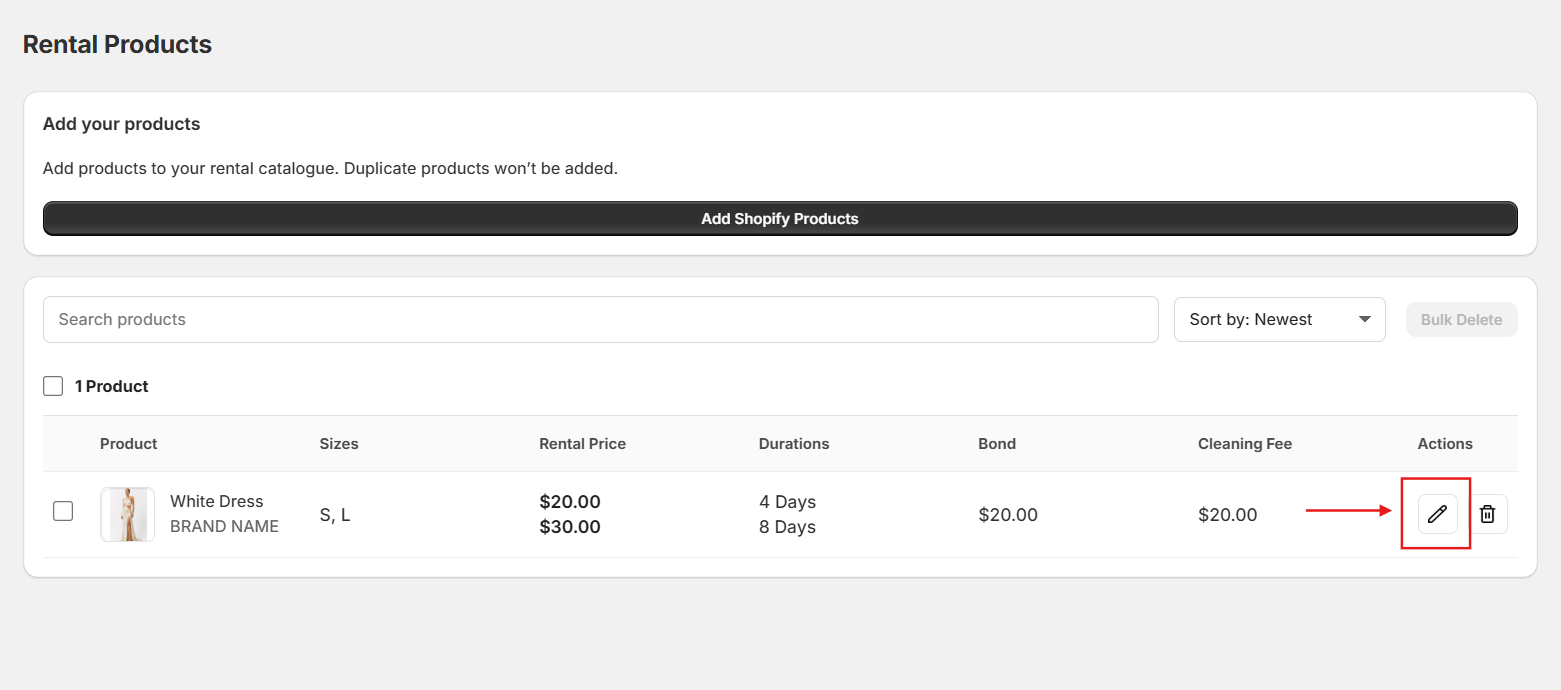Tick the White Dress row checkbox
This screenshot has width=1561, height=690.
[63, 511]
